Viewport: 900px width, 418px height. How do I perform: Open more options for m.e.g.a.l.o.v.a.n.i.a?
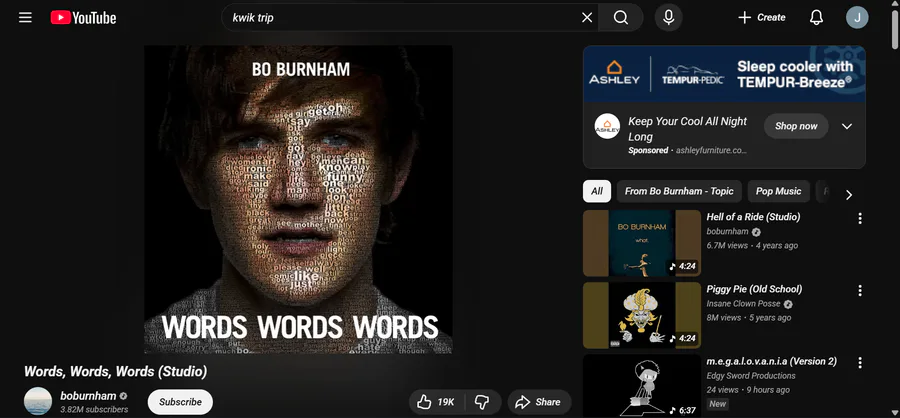[x=860, y=363]
